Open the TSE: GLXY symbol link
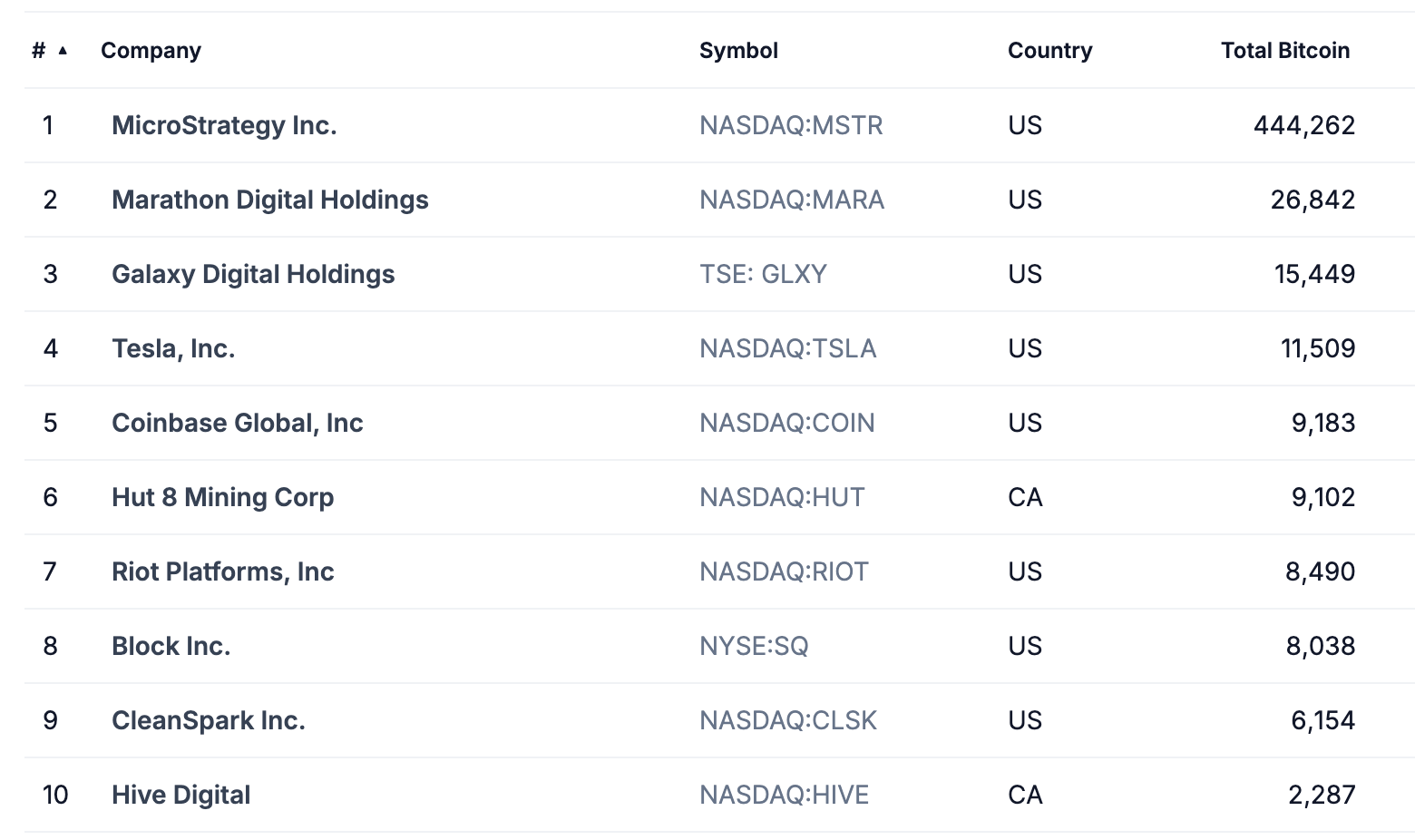The height and width of the screenshot is (840, 1415). click(763, 274)
